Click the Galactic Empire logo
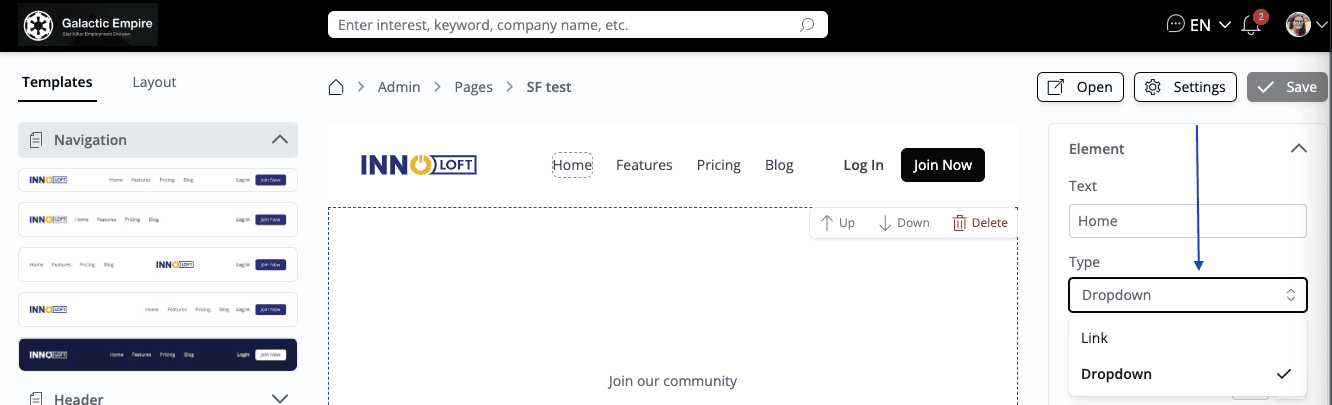Image resolution: width=1332 pixels, height=405 pixels. tap(88, 25)
